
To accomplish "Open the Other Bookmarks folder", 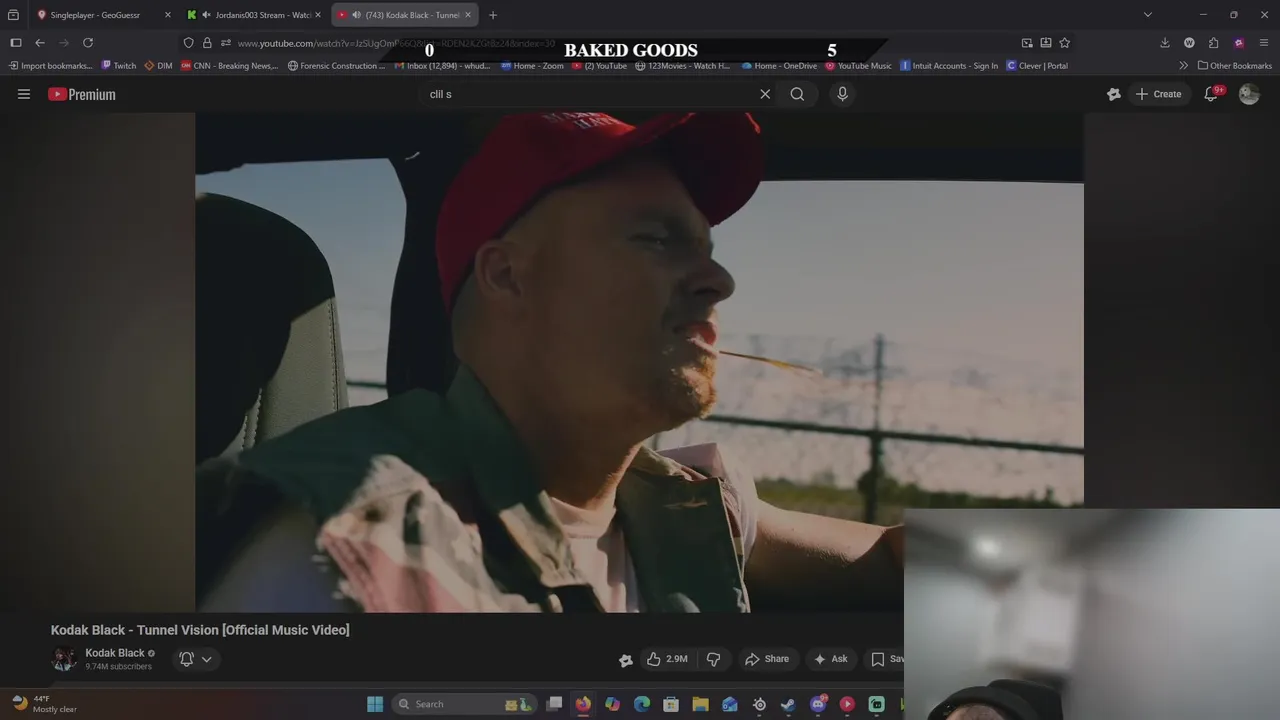I will (x=1235, y=66).
